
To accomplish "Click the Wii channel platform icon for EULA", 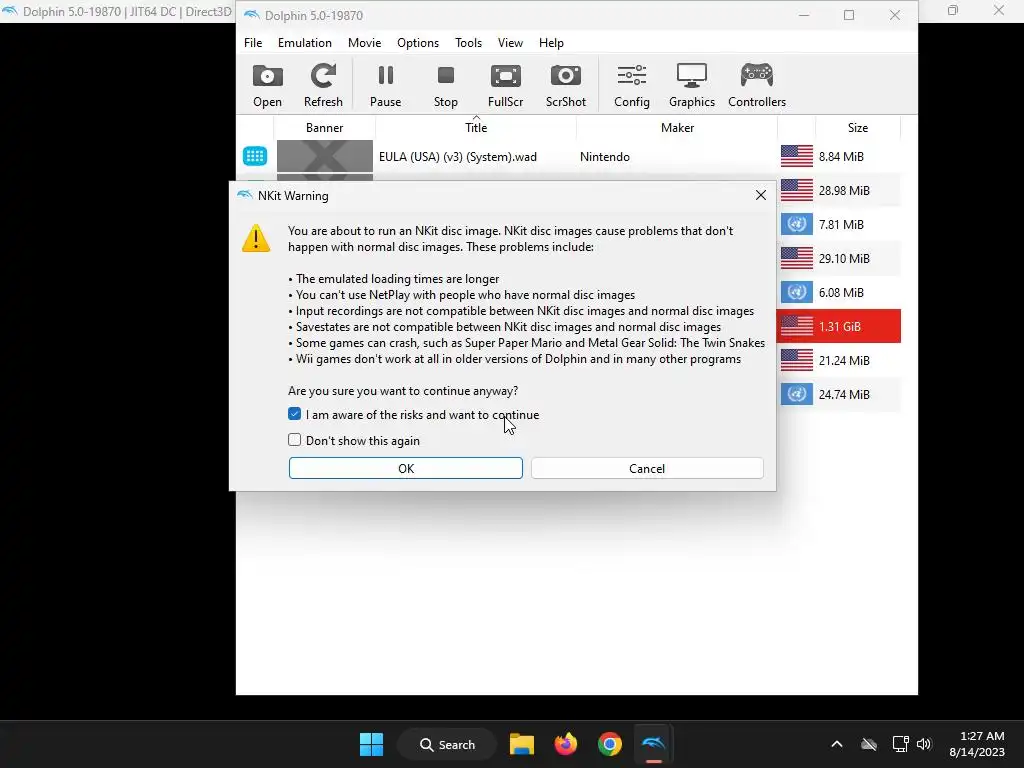I will point(255,156).
